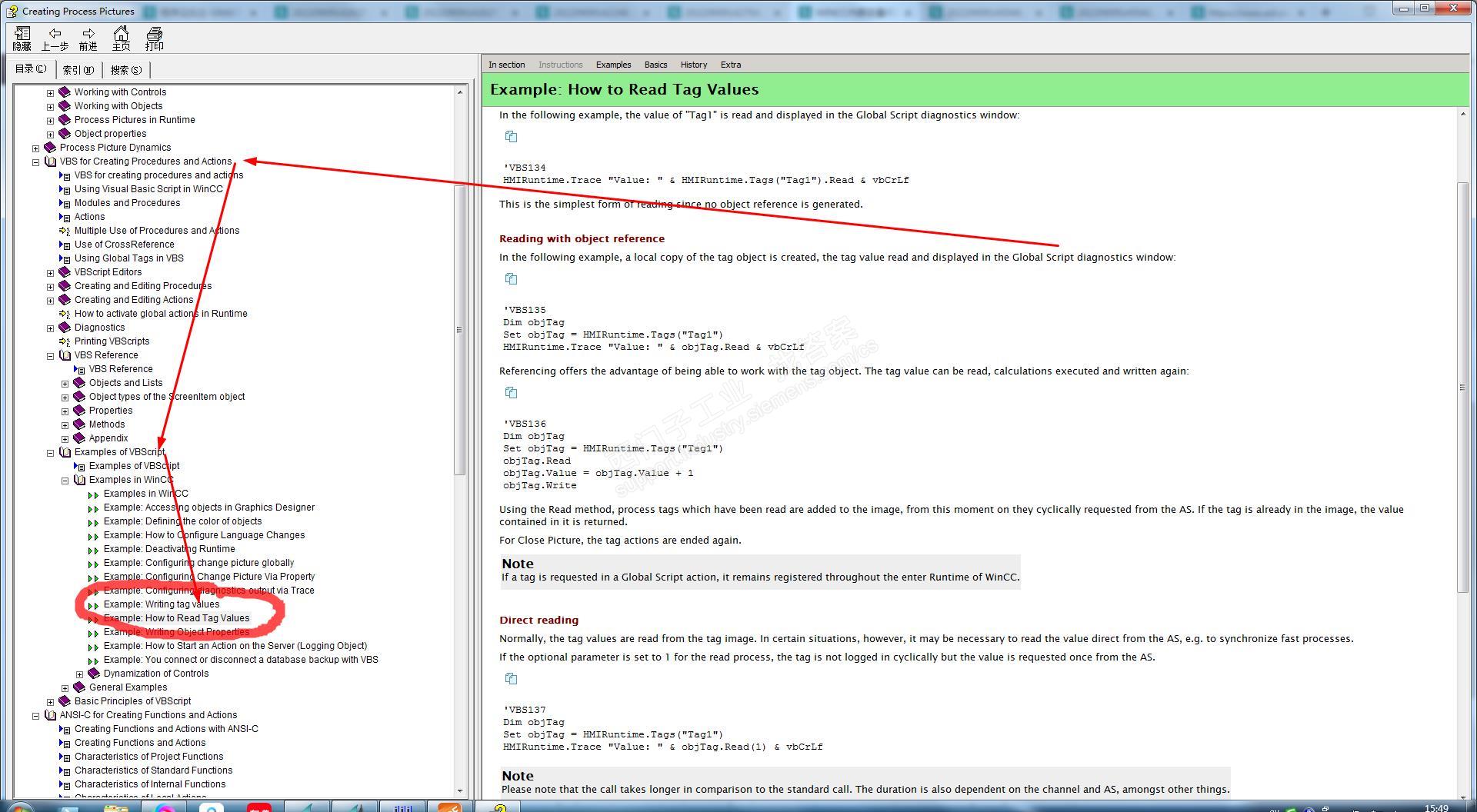Select Example: How to Read Tag Values
The image size is (1477, 812).
click(x=176, y=618)
